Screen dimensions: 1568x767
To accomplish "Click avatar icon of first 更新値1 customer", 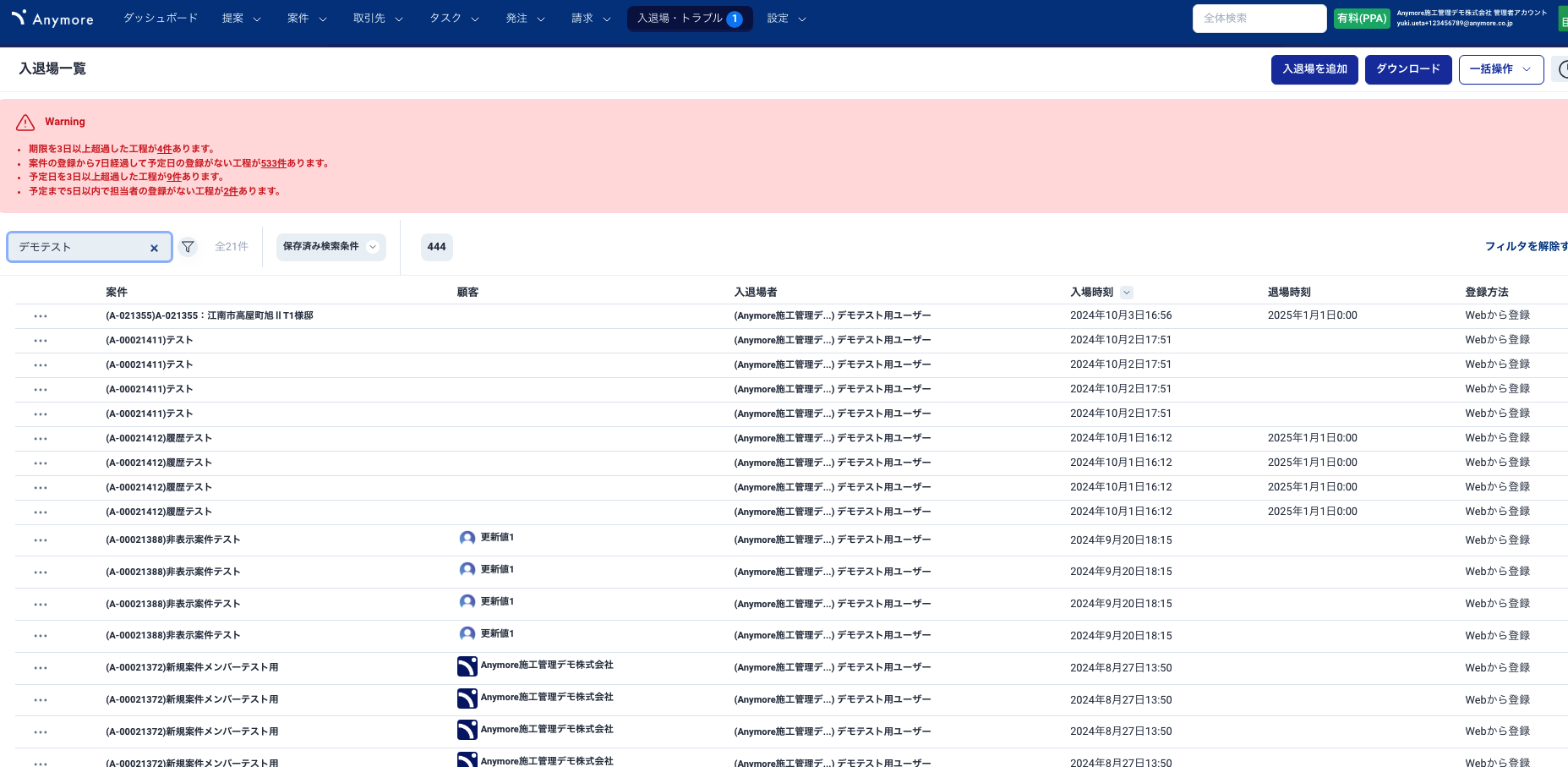I will [x=467, y=538].
